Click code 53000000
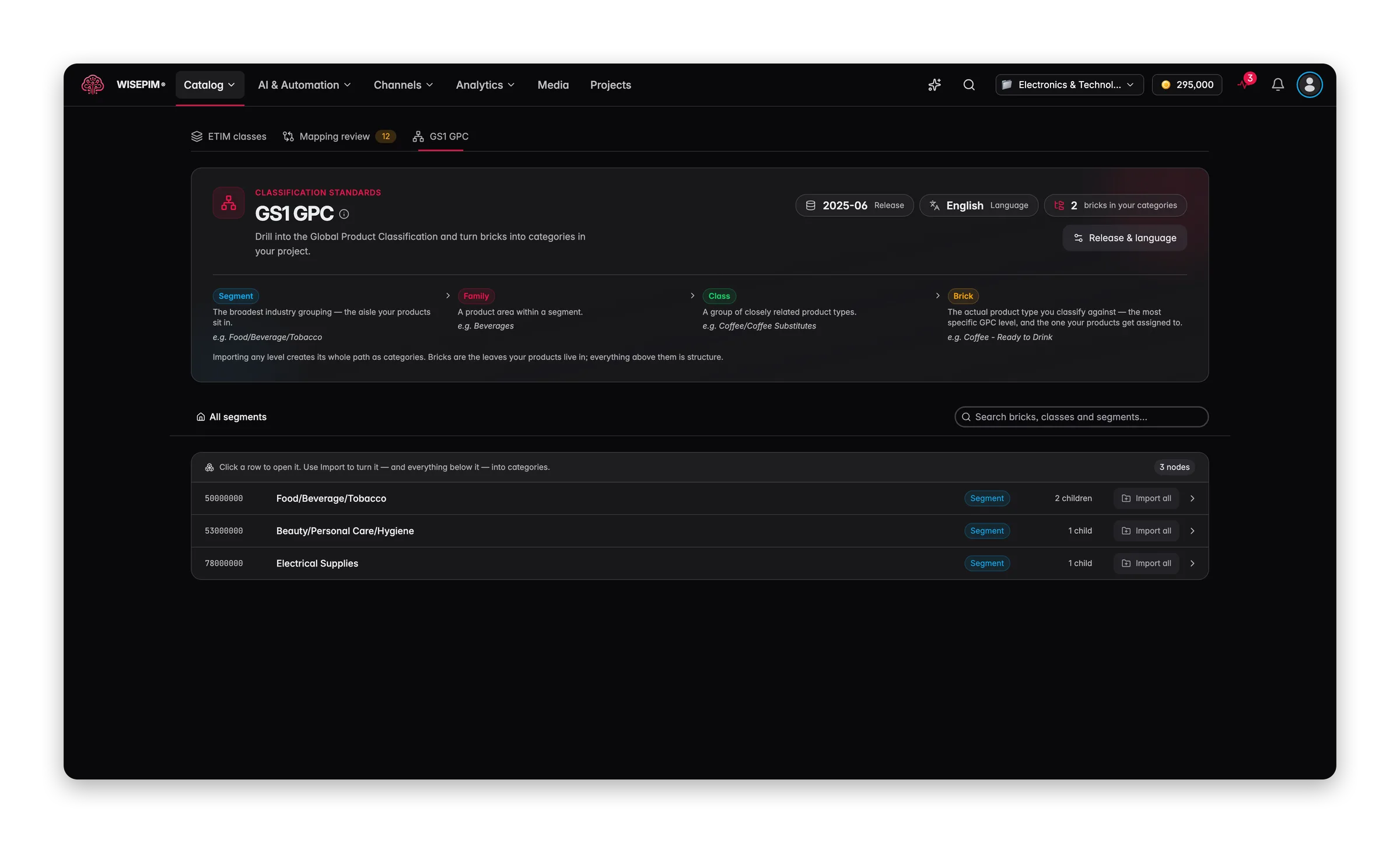 (x=224, y=531)
